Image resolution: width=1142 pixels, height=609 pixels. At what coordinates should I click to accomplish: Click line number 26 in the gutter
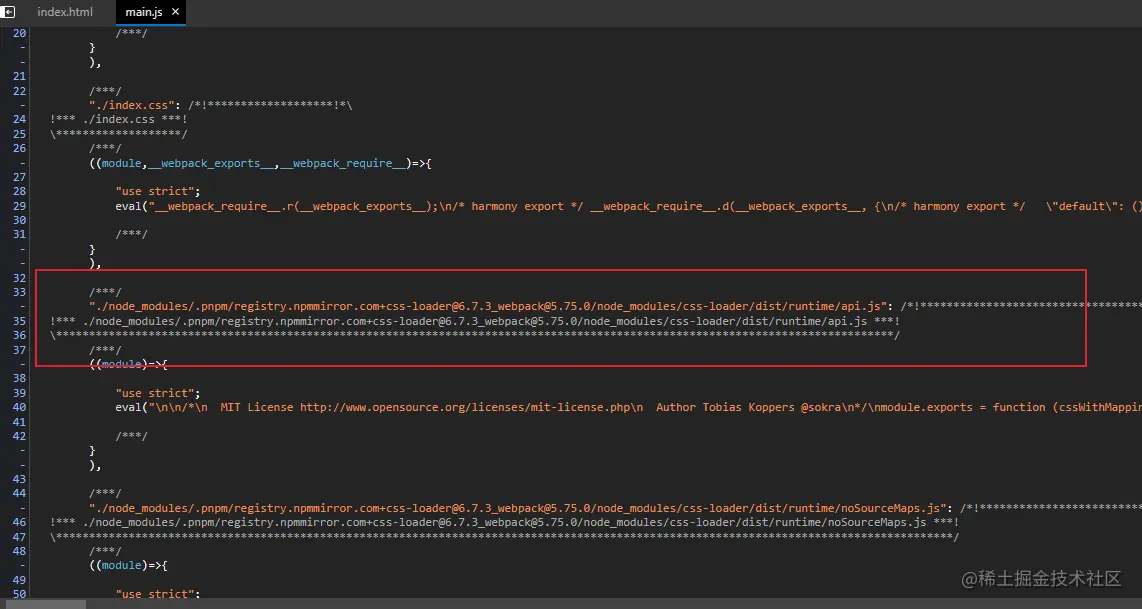(20, 149)
